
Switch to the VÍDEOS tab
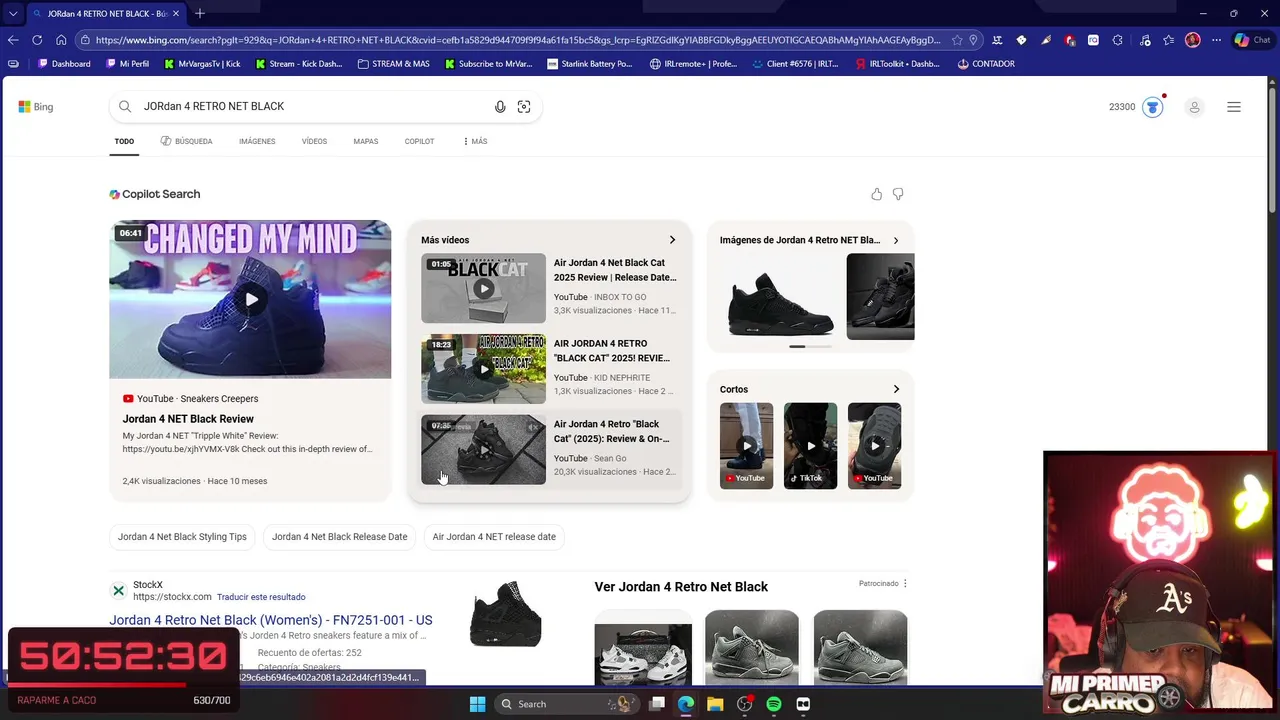(314, 142)
